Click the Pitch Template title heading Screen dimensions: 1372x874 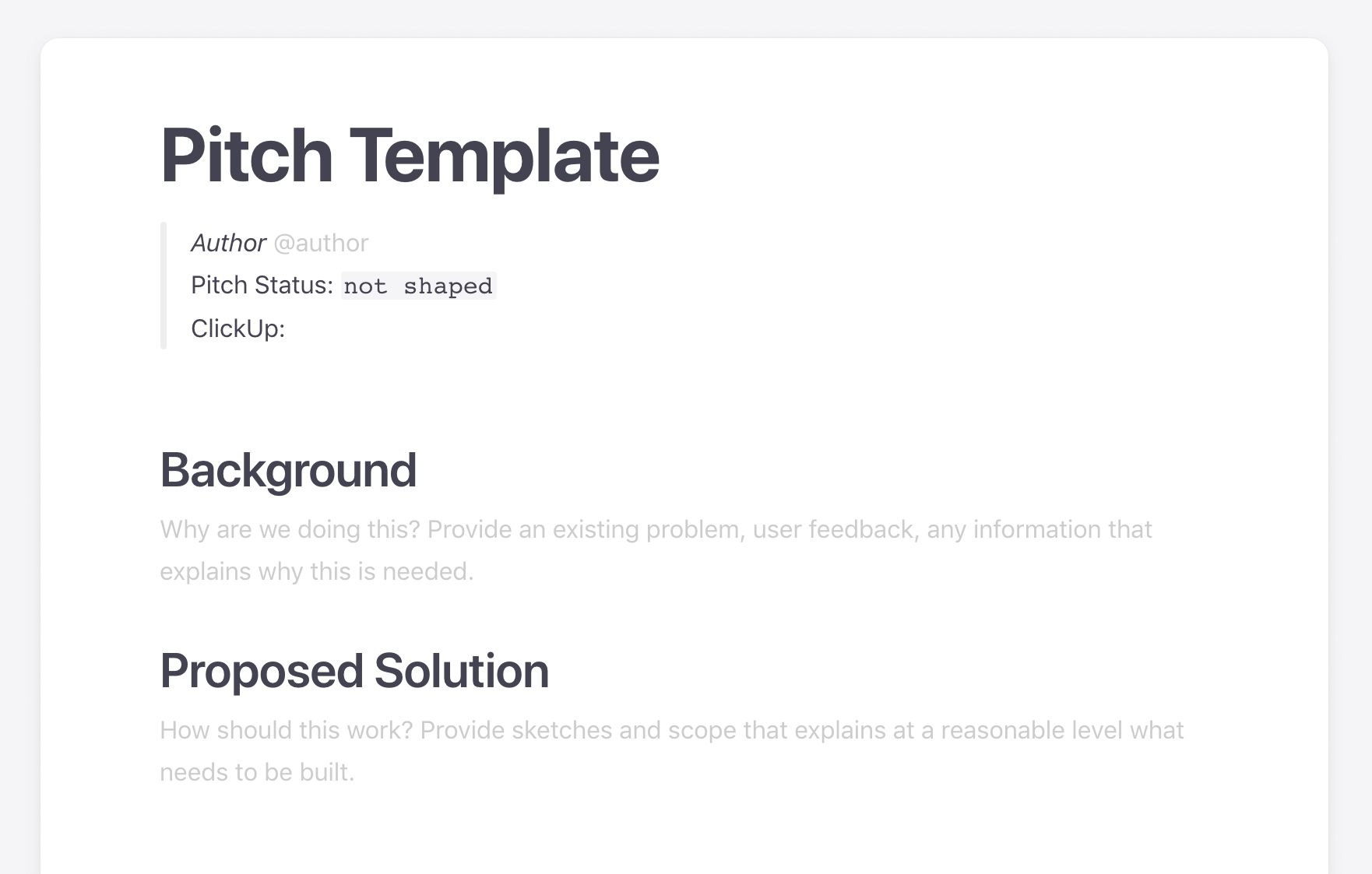tap(410, 156)
